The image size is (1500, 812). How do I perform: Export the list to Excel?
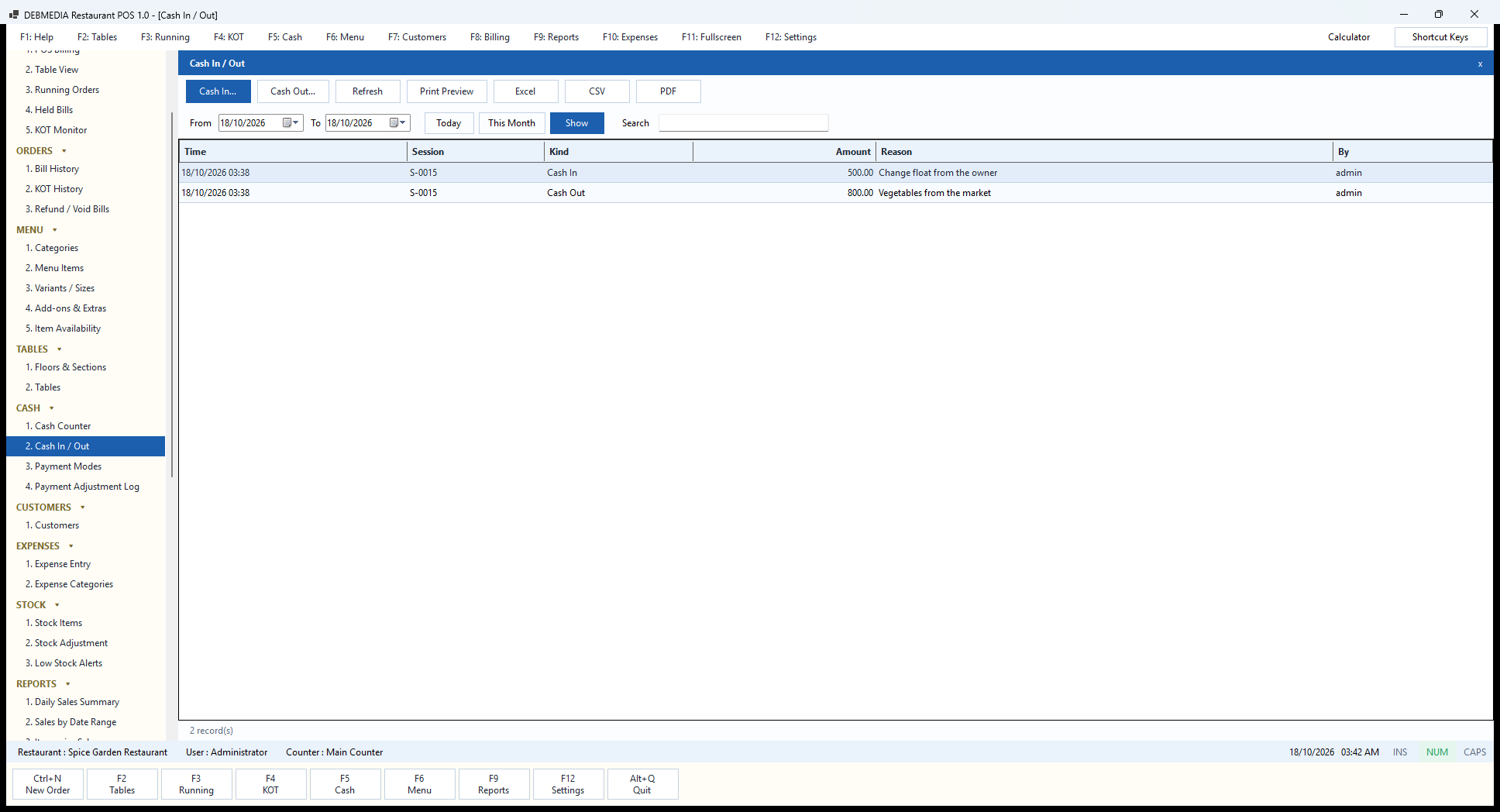pos(525,91)
